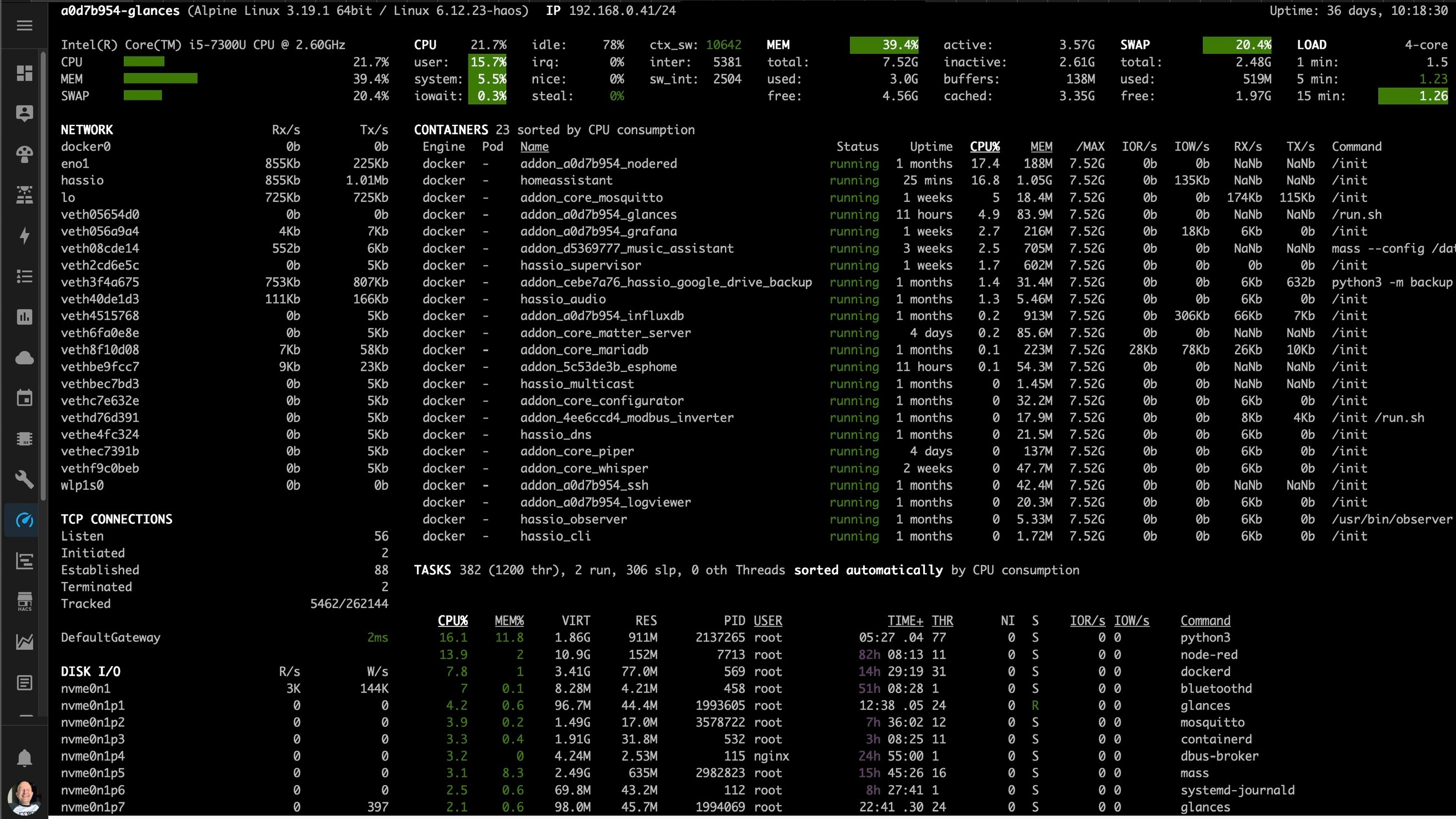Screen dimensions: 1456x819
Task: Open the cloud icon in sidebar
Action: 24,357
